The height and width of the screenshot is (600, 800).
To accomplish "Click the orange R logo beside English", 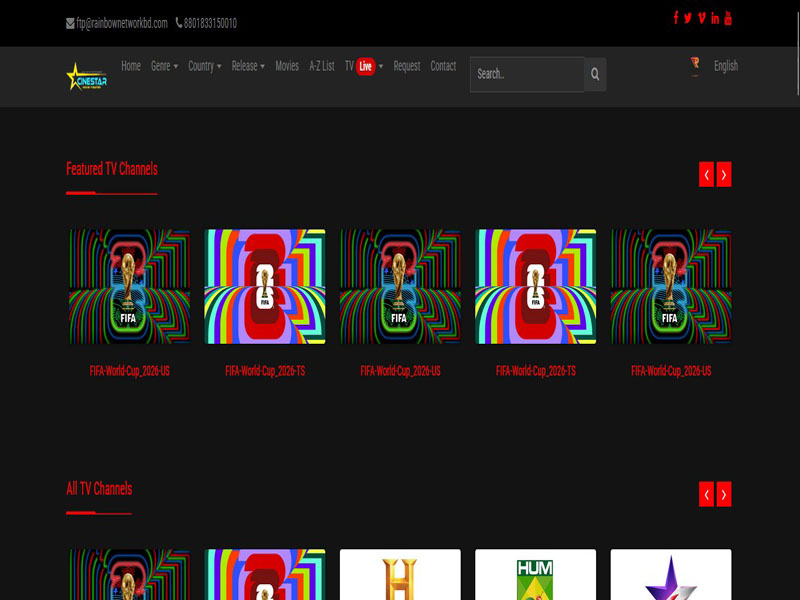I will coord(695,66).
